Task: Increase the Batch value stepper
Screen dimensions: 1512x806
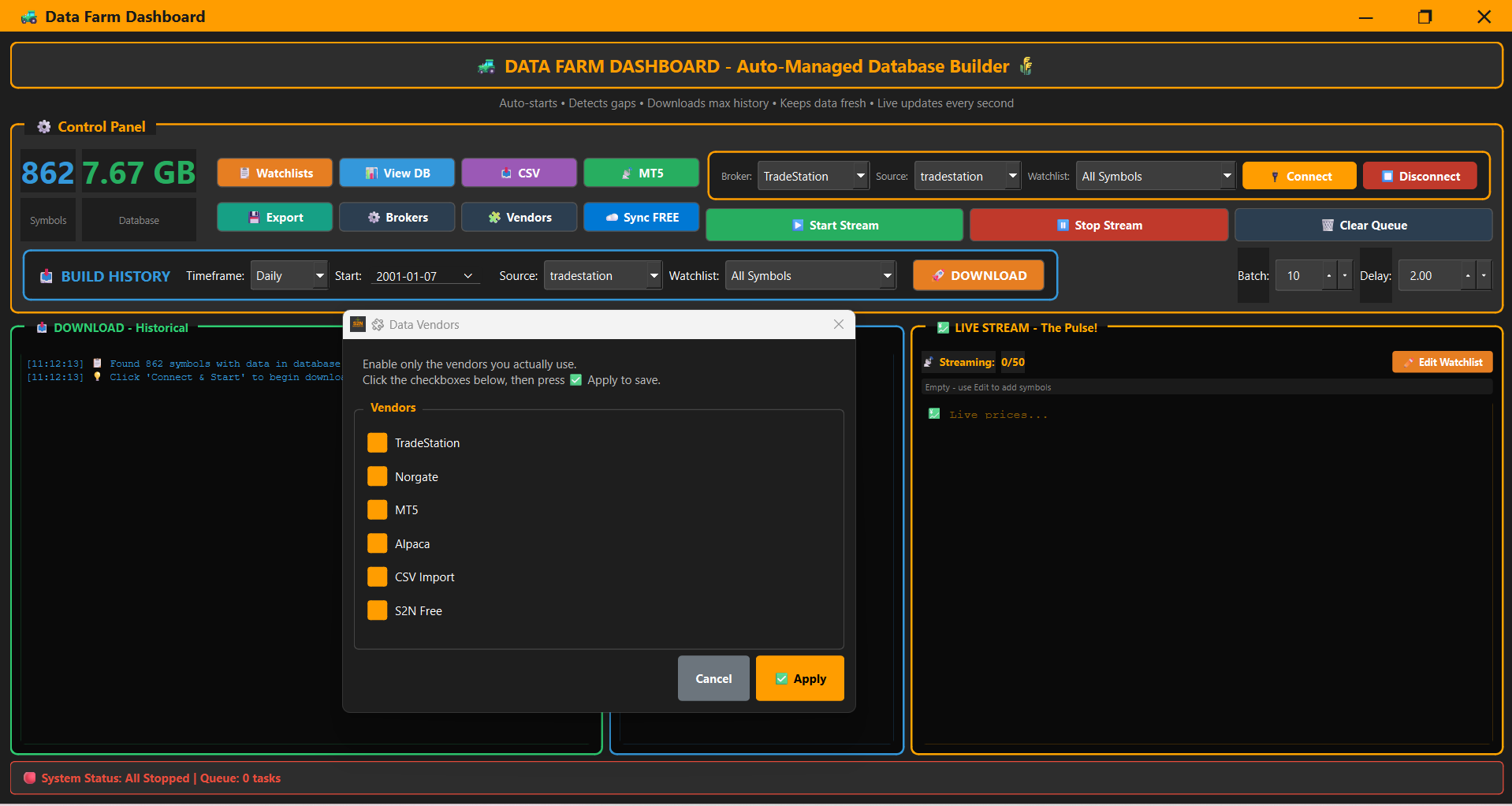Action: [1329, 275]
